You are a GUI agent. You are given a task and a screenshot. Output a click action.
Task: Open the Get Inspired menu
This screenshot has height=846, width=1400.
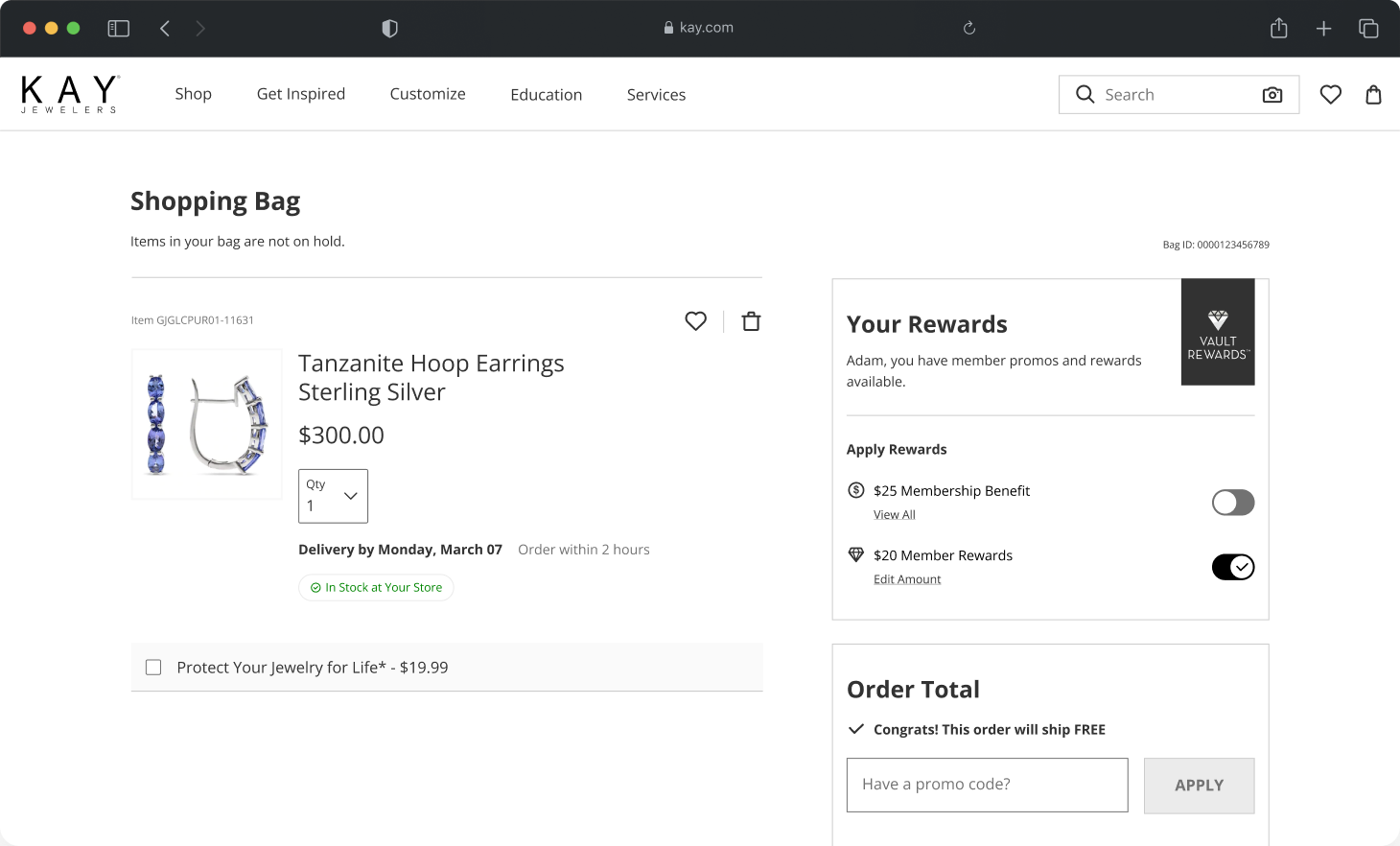(301, 94)
